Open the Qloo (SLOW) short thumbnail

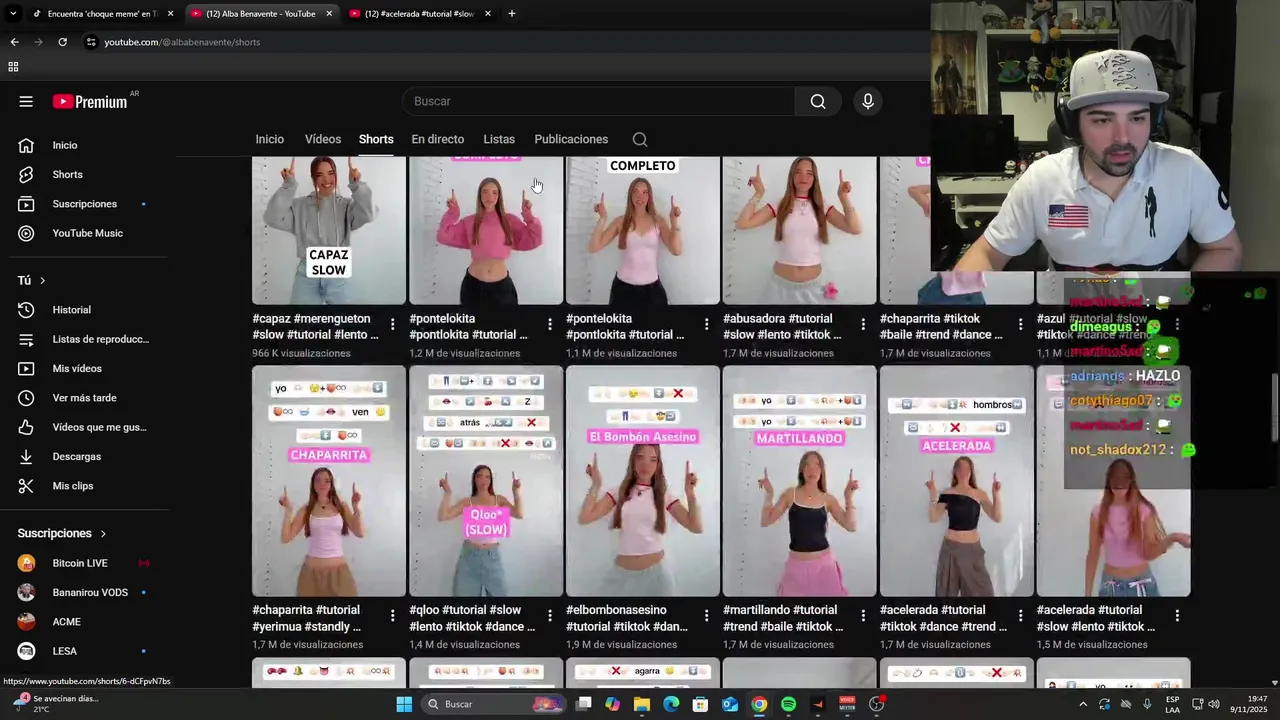point(486,481)
